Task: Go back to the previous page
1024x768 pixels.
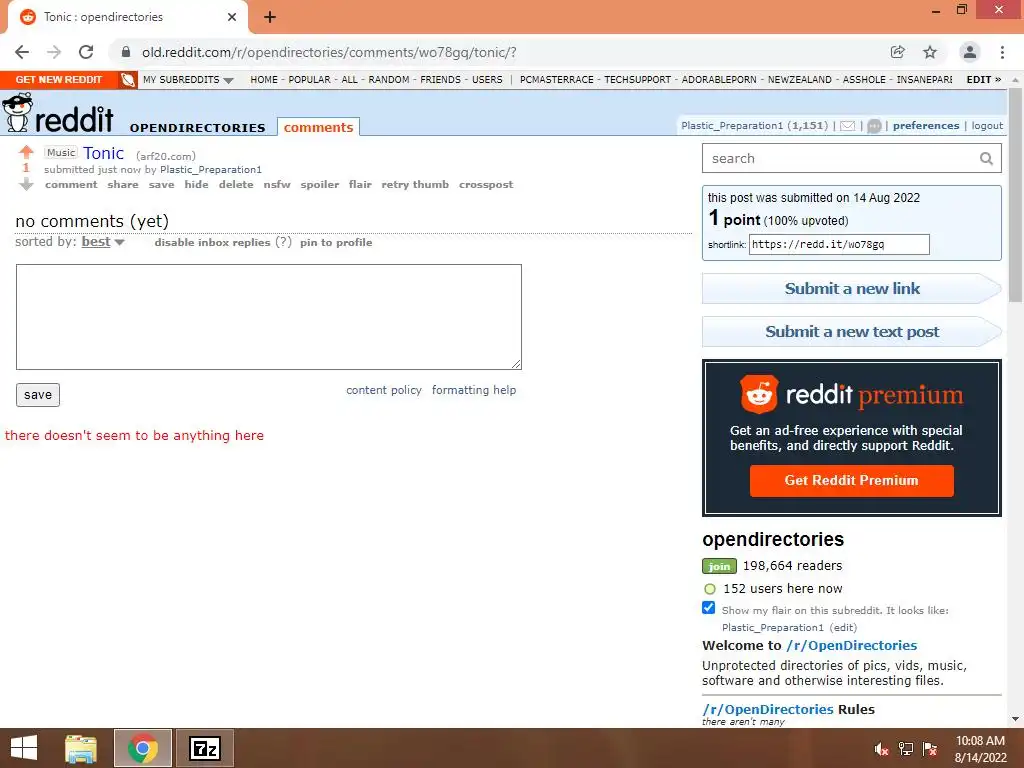Action: [22, 52]
